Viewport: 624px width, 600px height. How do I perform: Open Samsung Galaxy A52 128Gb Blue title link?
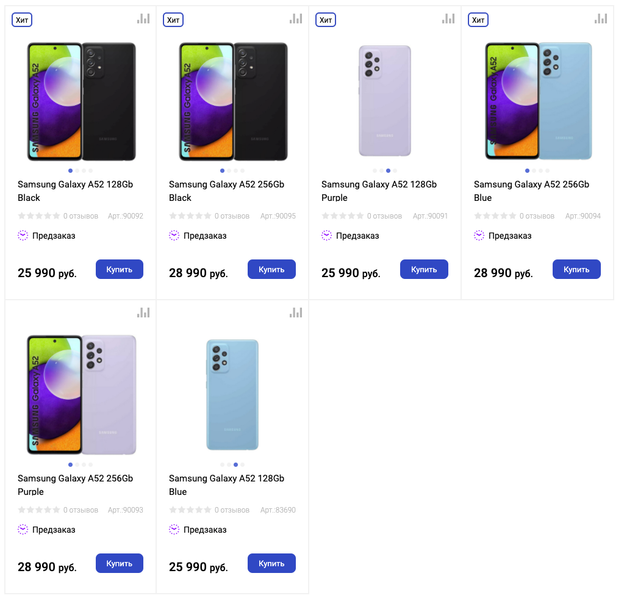point(226,485)
